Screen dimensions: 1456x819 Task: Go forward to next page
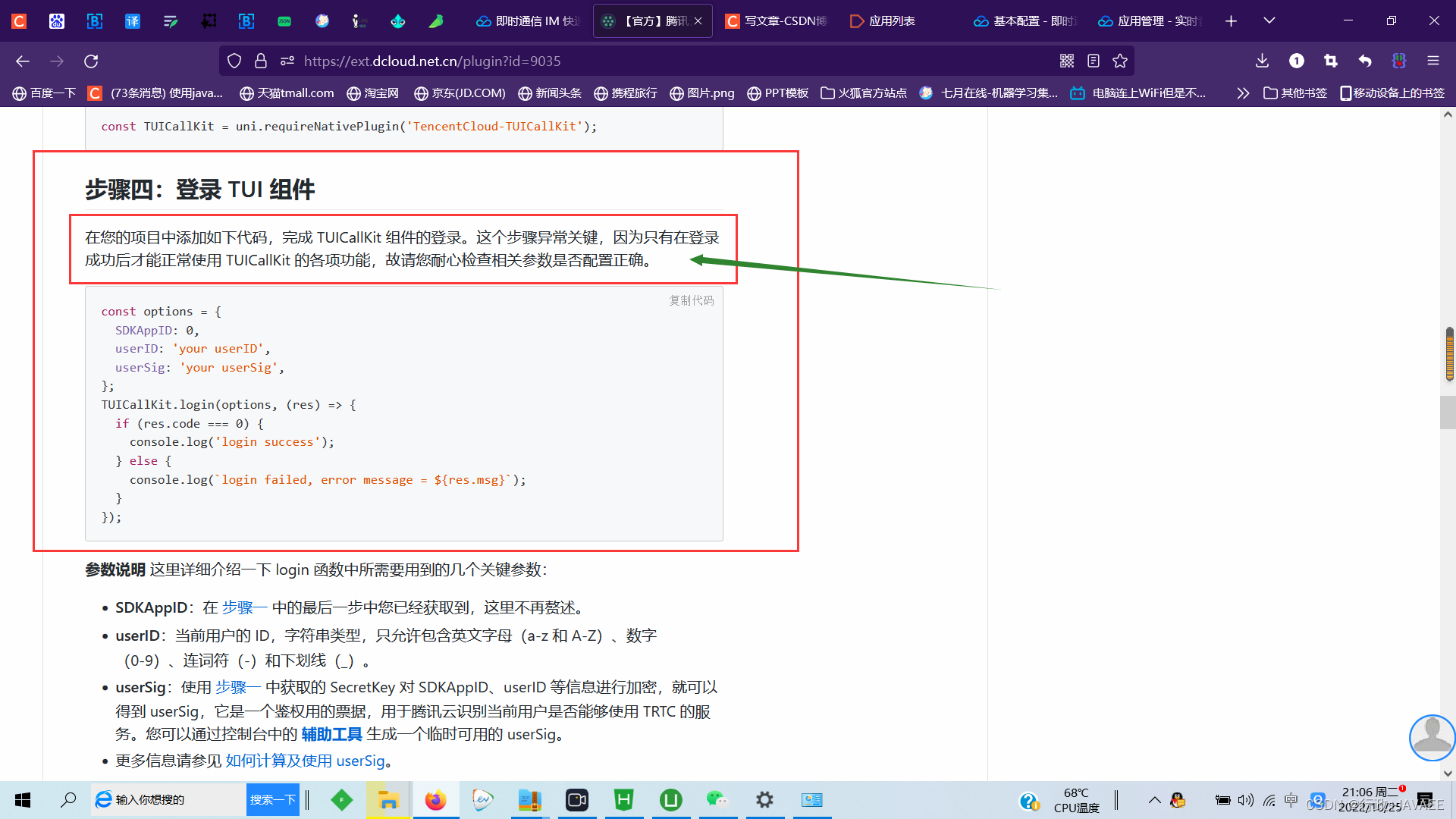tap(57, 61)
